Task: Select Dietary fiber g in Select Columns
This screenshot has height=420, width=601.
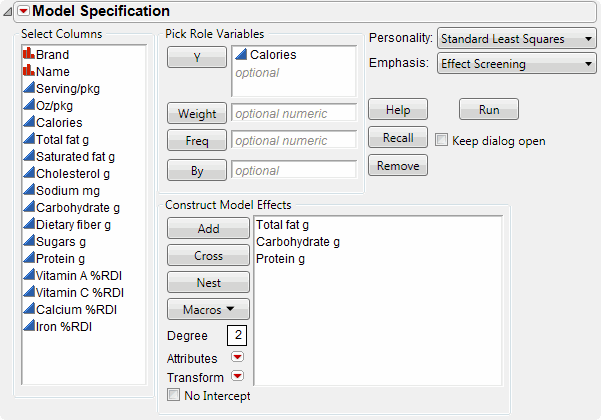Action: click(74, 224)
